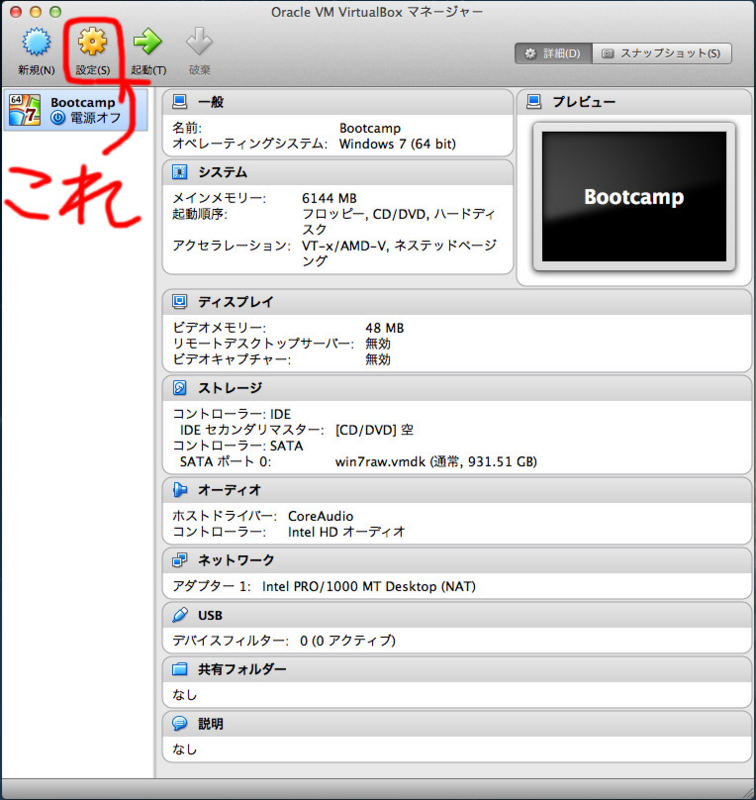Screen dimensions: 756x800
Task: Open the ディスプレイ section header link
Action: point(236,302)
